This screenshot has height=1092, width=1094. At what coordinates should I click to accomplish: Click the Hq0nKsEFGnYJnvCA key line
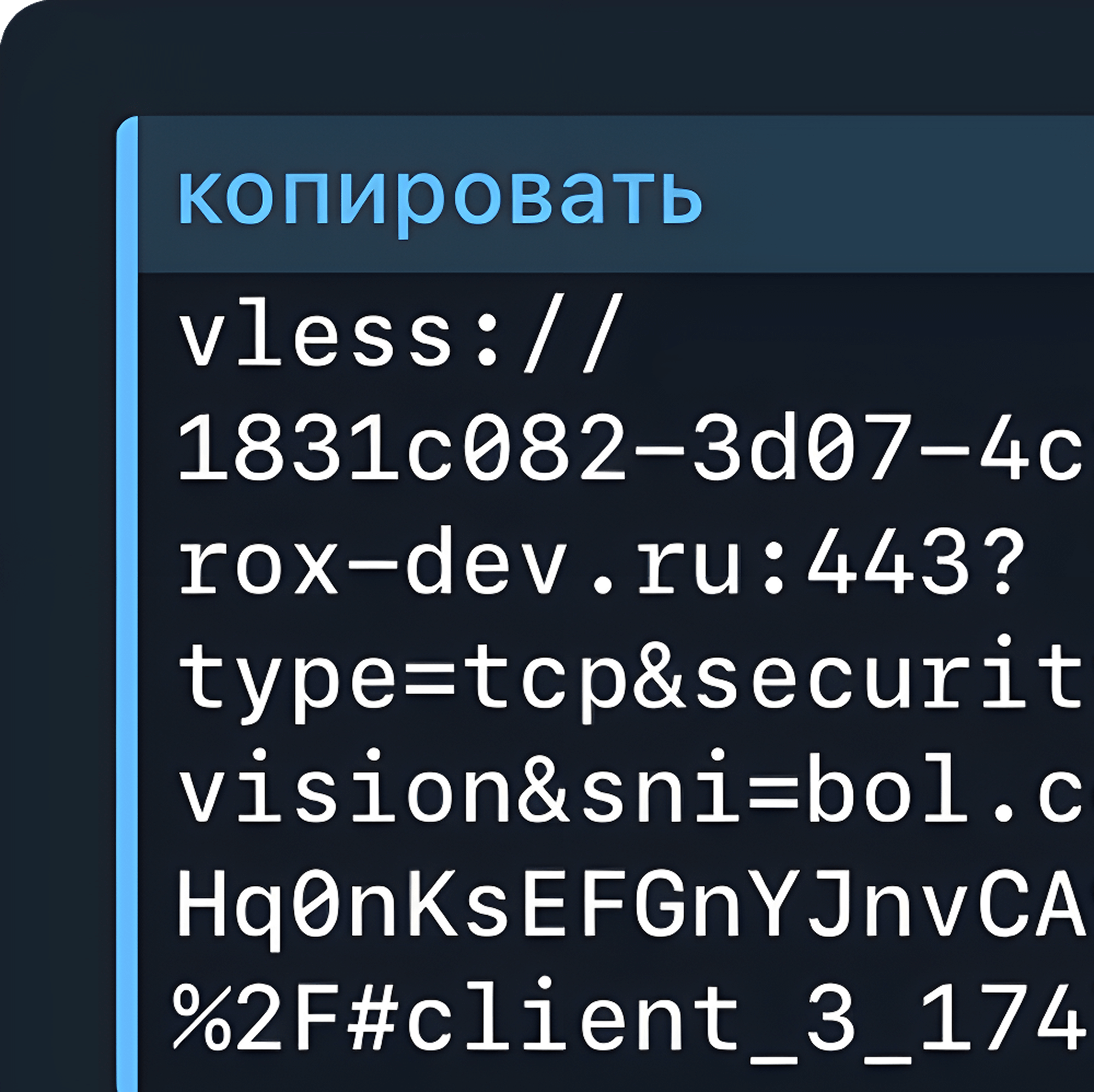coord(634,906)
